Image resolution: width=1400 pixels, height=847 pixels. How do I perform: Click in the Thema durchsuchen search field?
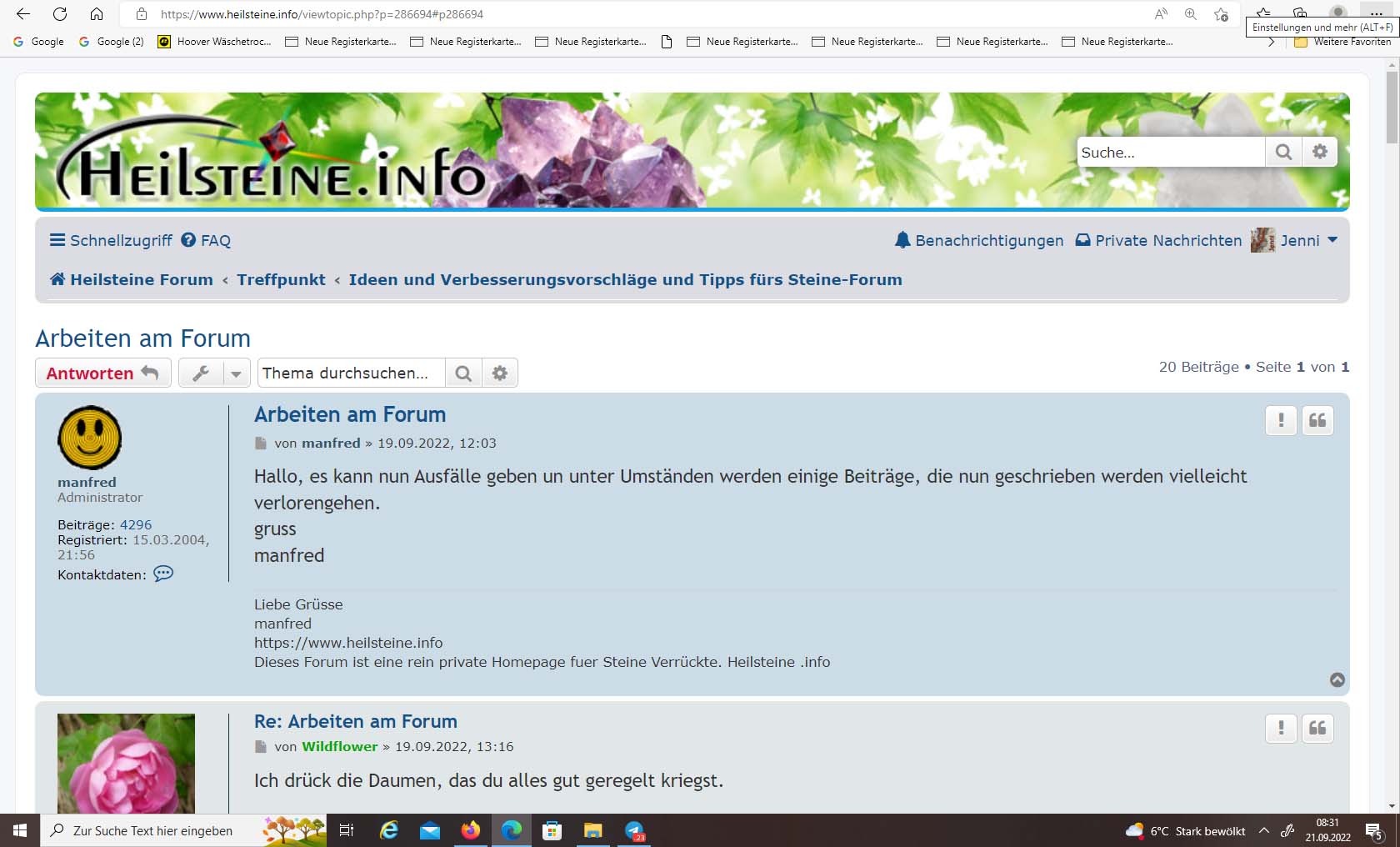coord(350,373)
